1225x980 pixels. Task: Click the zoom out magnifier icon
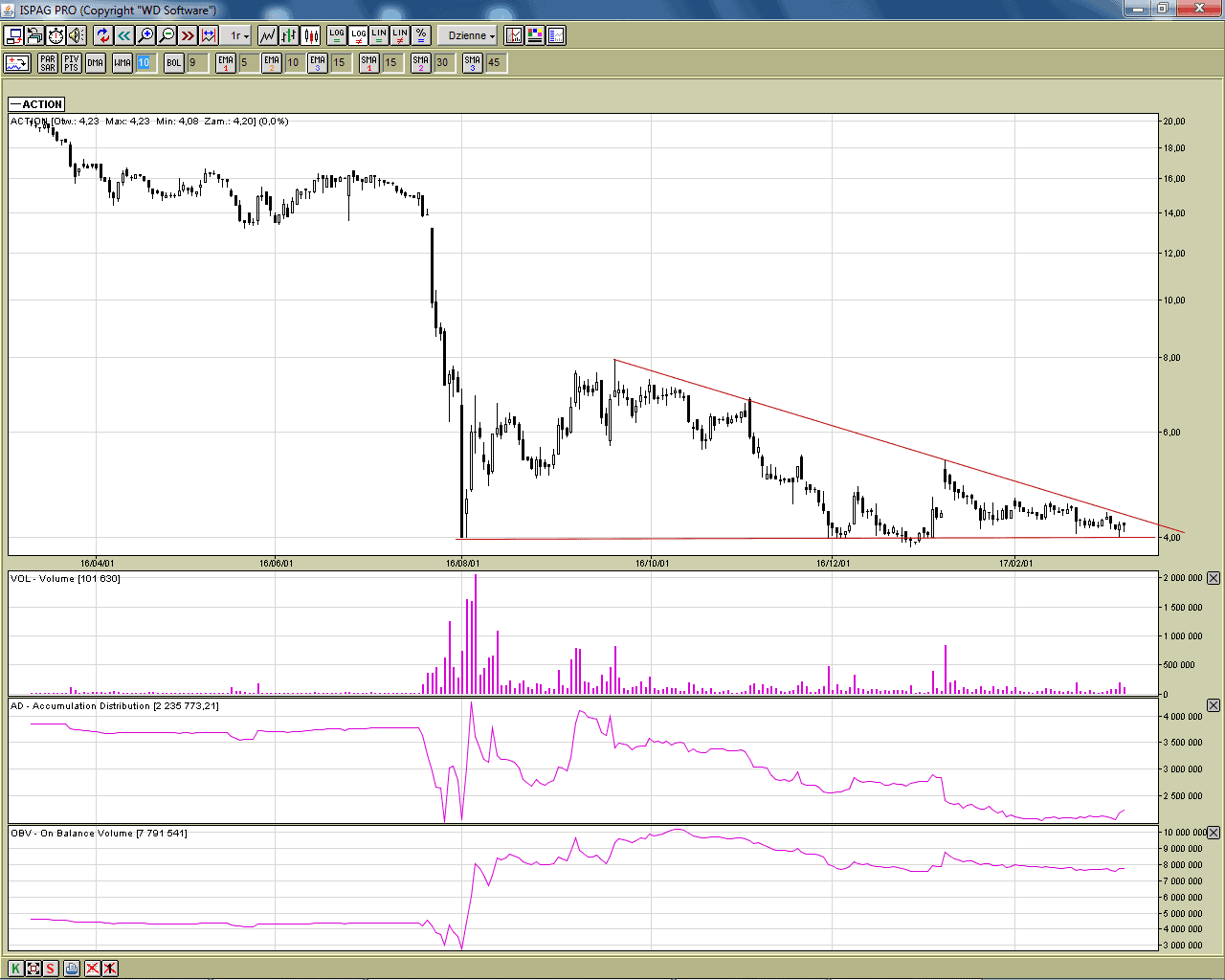[167, 35]
